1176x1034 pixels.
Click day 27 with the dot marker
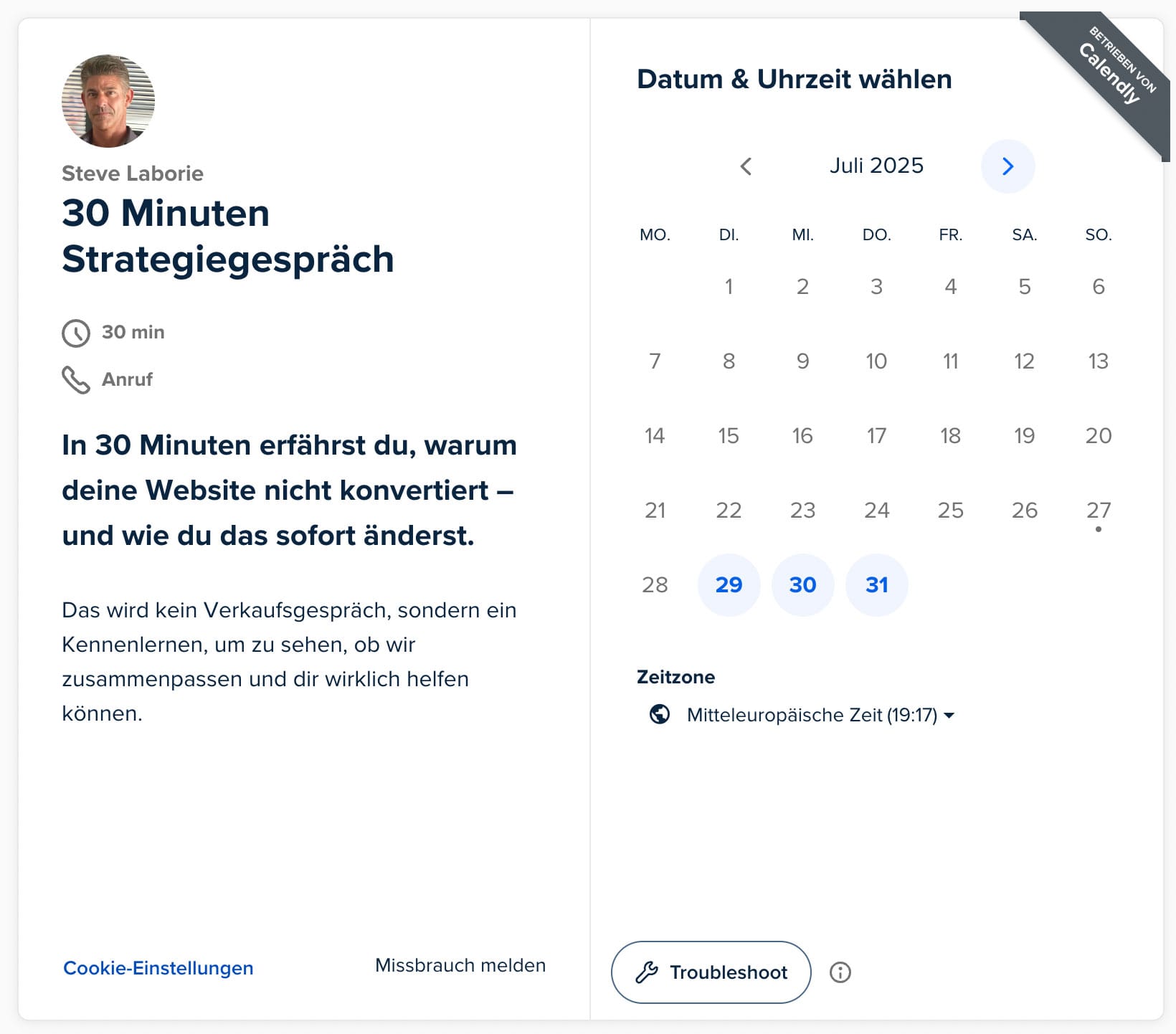(x=1098, y=511)
